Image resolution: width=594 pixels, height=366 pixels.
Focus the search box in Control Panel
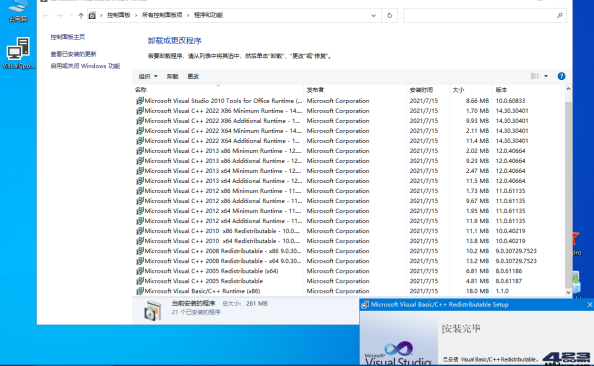click(485, 16)
